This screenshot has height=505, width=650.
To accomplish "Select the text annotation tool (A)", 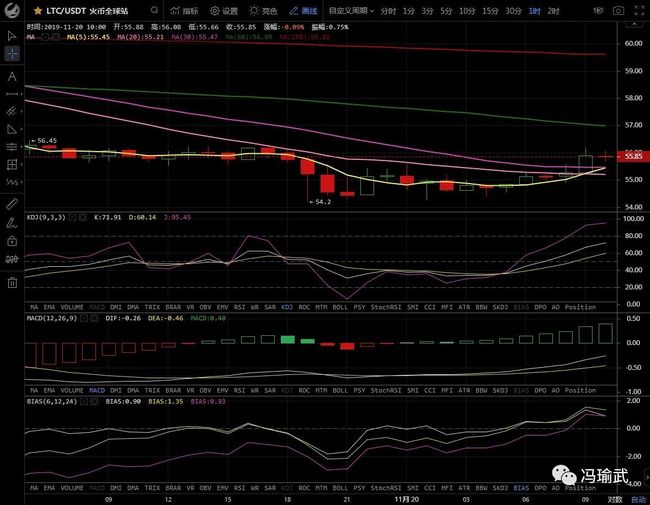I will [x=12, y=76].
